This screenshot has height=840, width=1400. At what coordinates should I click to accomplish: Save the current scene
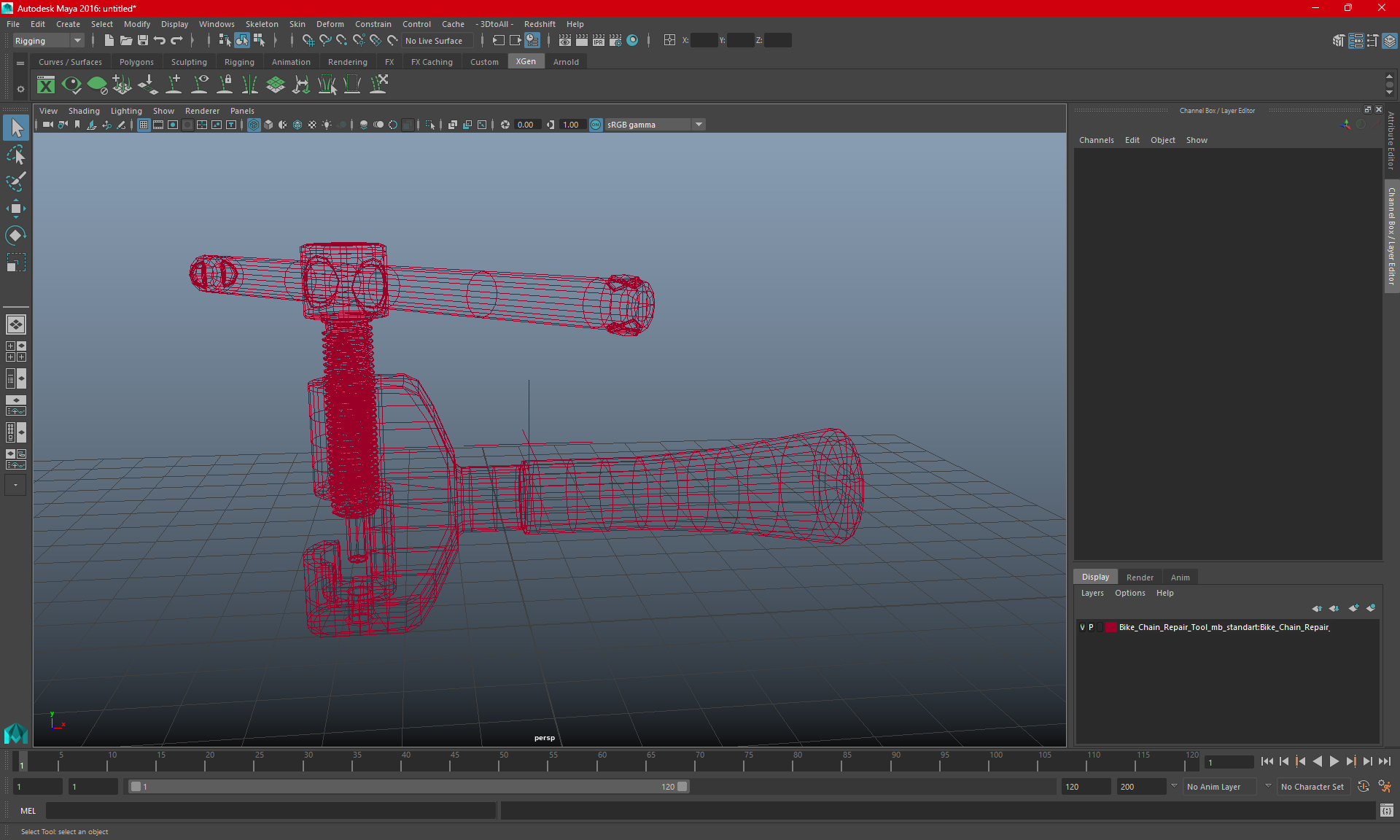tap(143, 41)
